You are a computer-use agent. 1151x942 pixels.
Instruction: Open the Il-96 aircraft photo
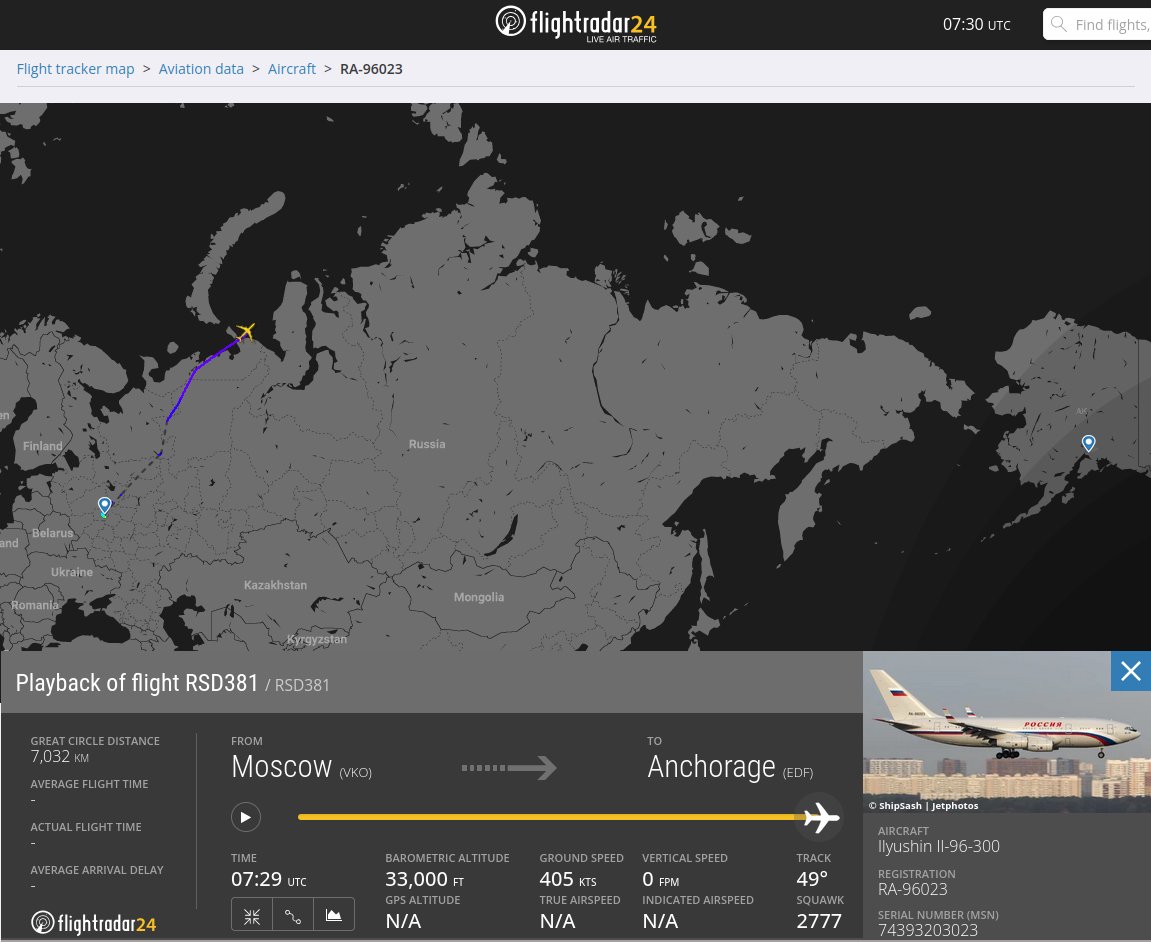pos(1006,732)
